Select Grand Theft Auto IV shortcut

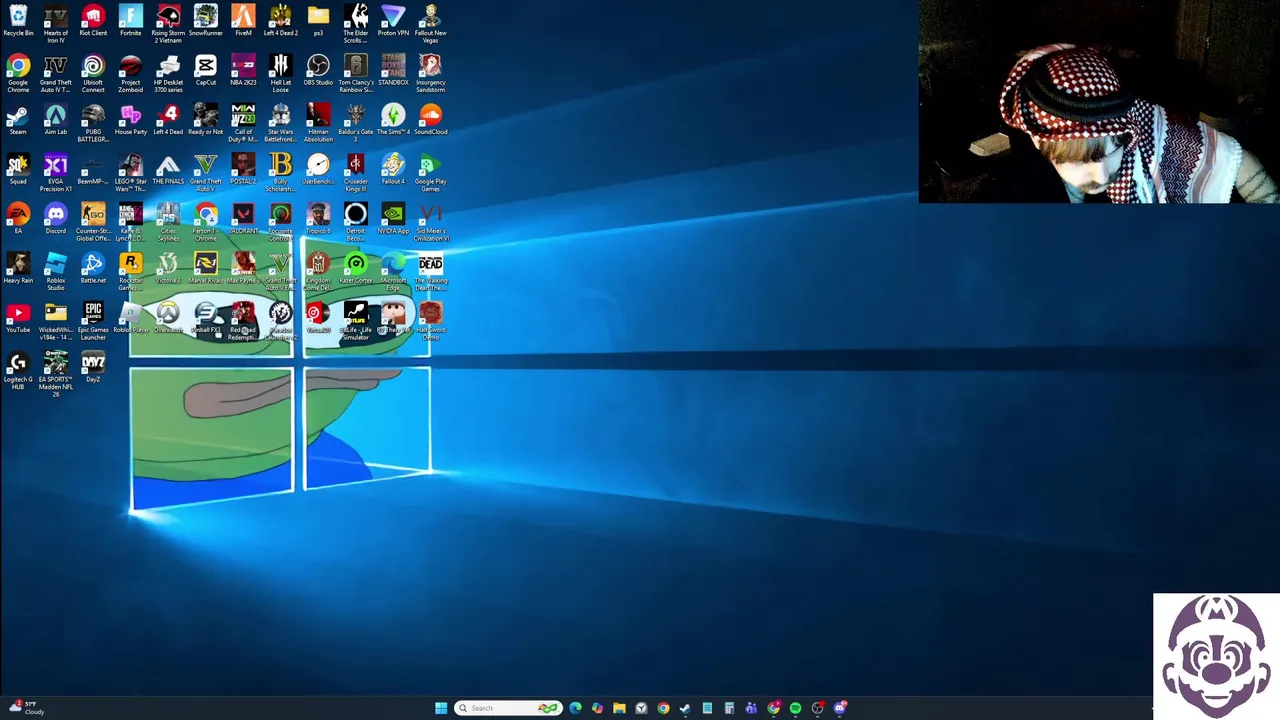click(56, 74)
